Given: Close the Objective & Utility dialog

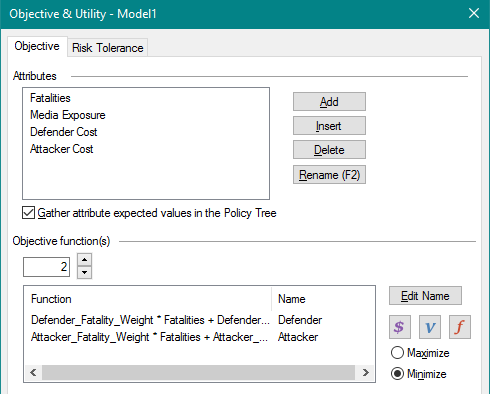Looking at the screenshot, I should (474, 14).
